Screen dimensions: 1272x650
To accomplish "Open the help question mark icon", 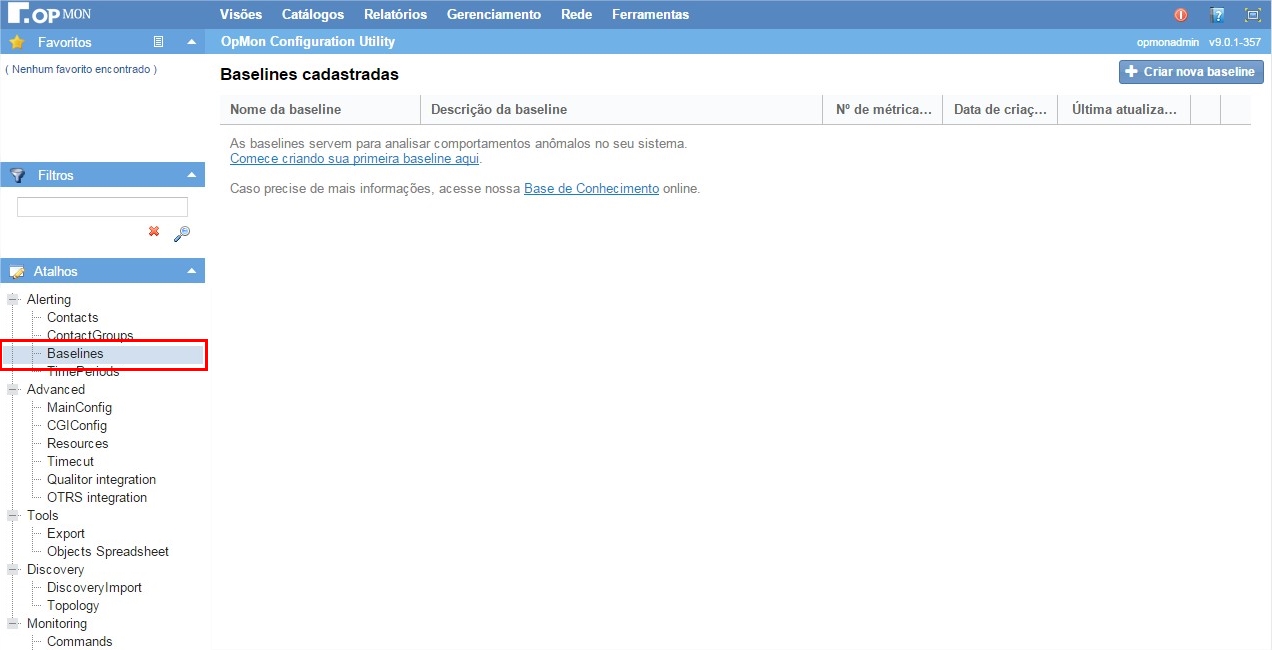I will click(x=1217, y=15).
